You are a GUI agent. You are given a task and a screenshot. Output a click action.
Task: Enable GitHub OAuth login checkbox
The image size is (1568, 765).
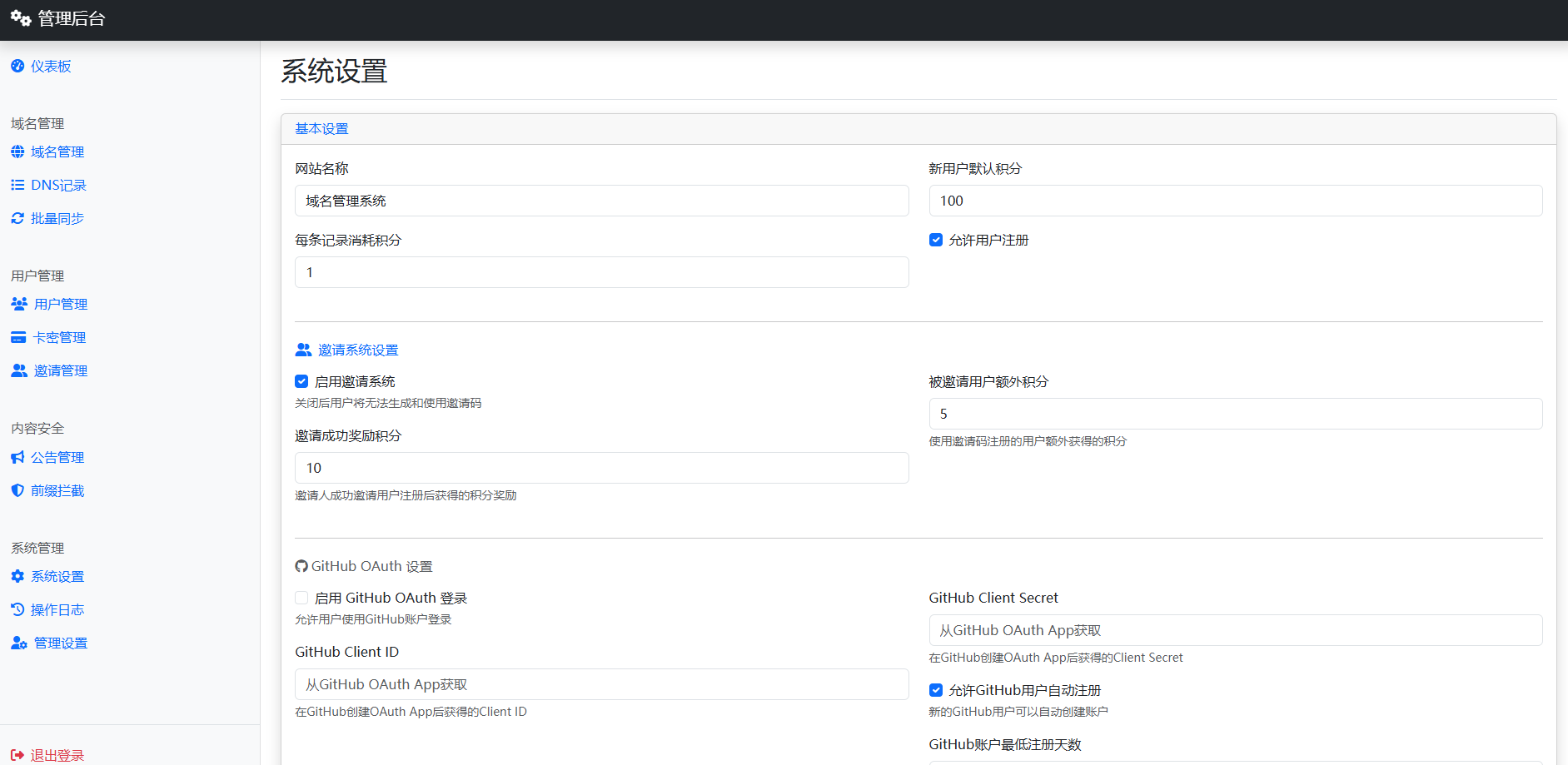(301, 598)
